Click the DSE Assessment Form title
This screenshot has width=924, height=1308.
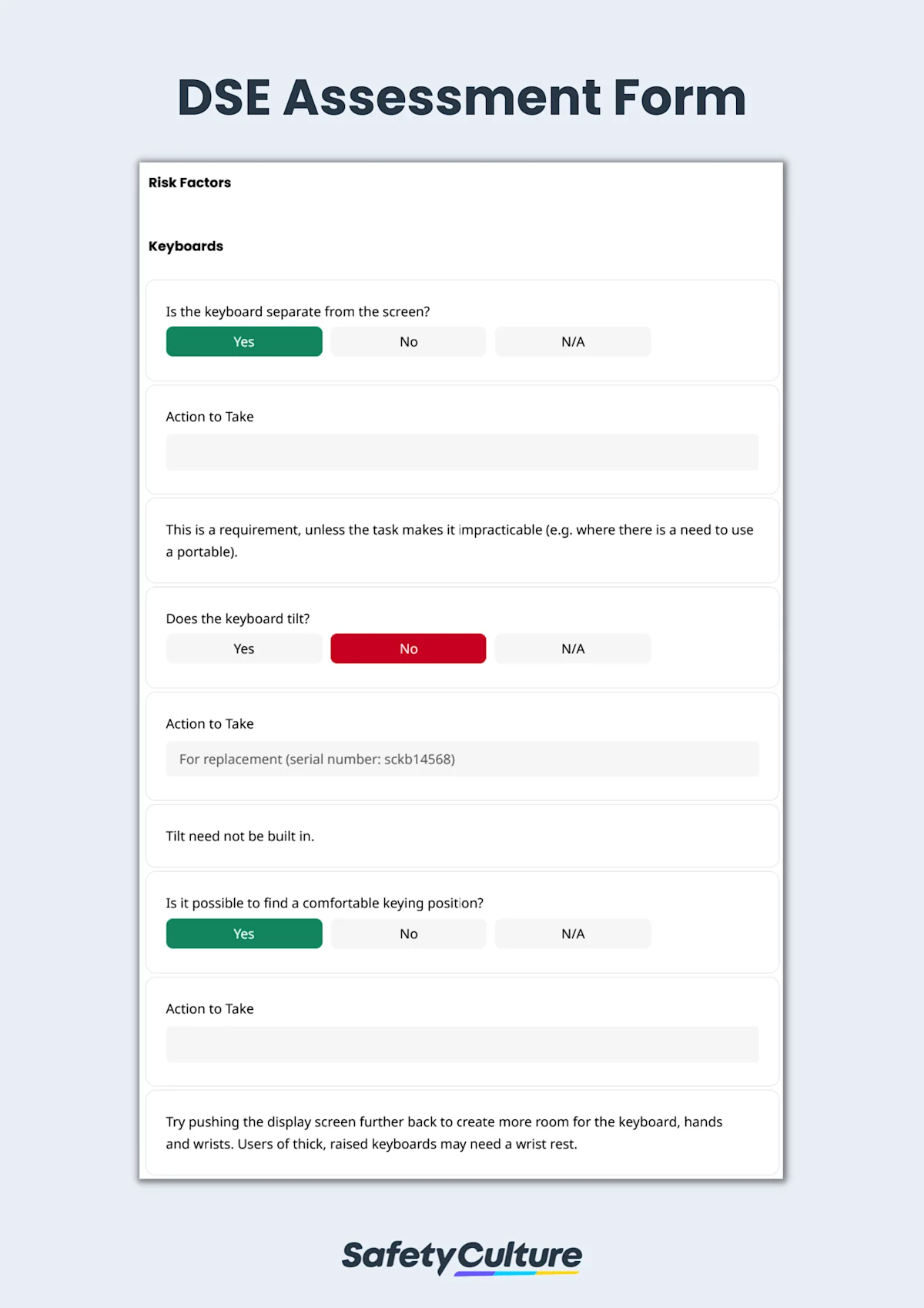(460, 98)
